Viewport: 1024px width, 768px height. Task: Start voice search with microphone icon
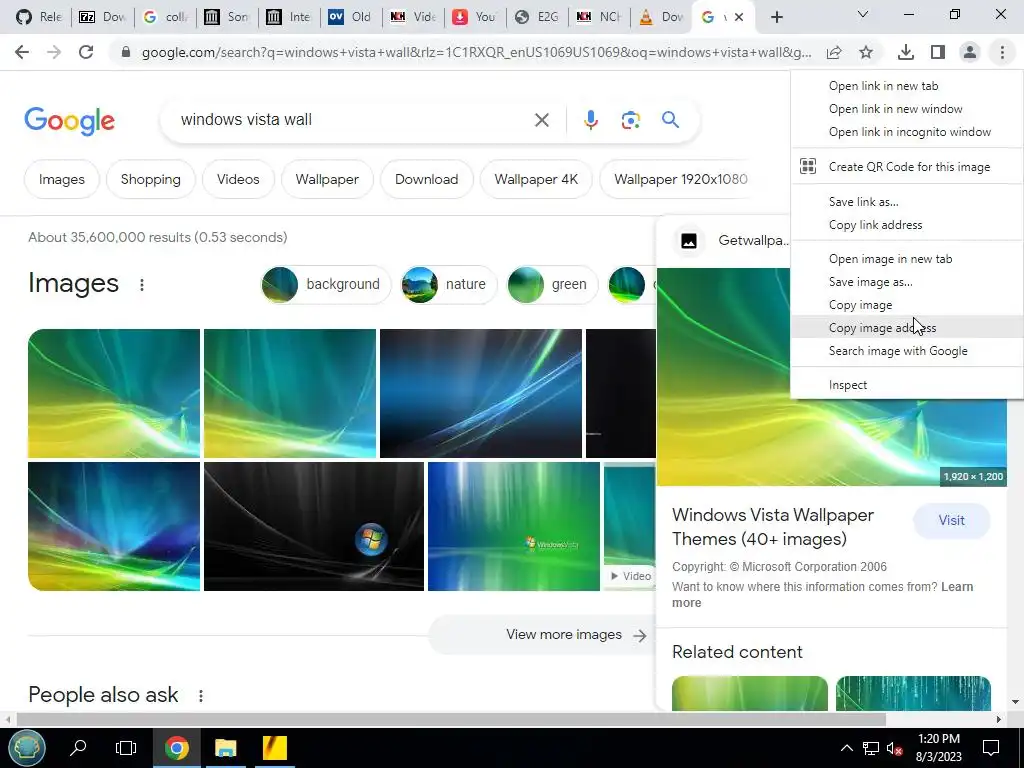pos(591,120)
